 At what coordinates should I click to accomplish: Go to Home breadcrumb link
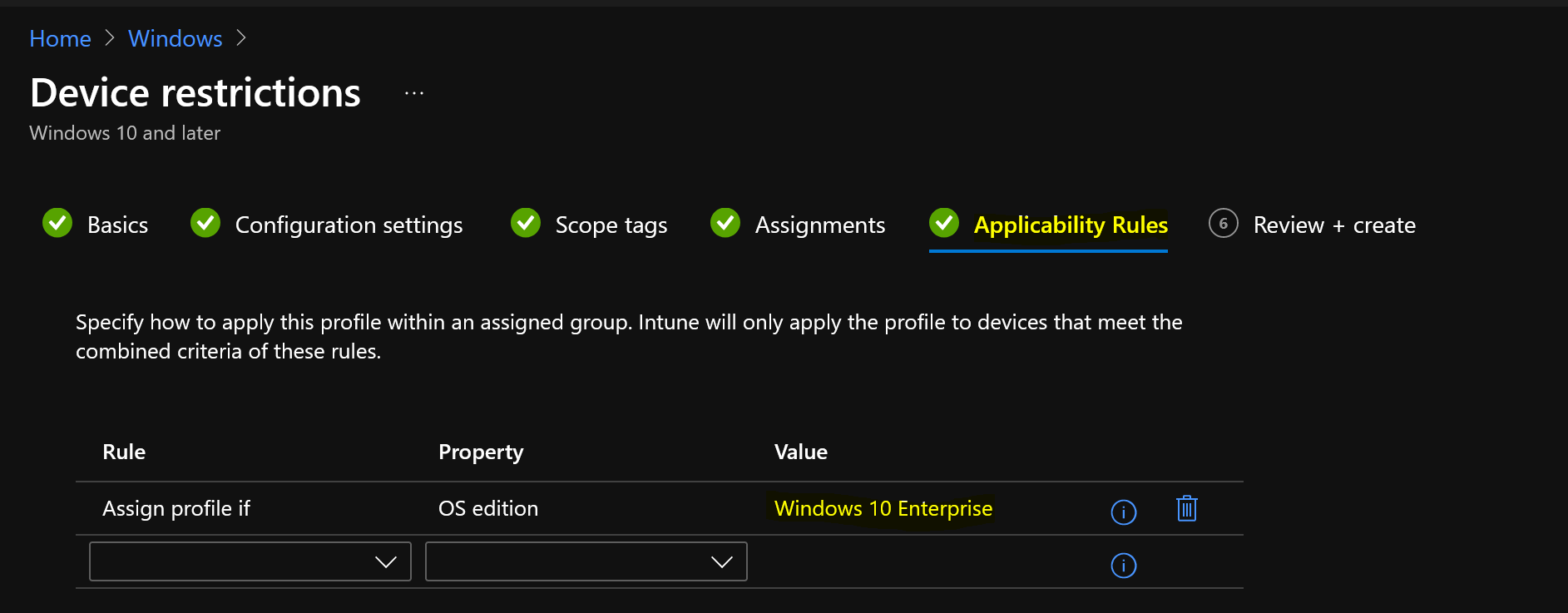pos(60,39)
